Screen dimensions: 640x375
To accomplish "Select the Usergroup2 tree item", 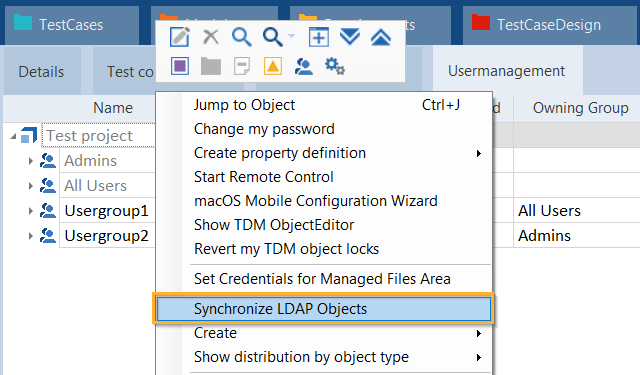I will point(106,236).
